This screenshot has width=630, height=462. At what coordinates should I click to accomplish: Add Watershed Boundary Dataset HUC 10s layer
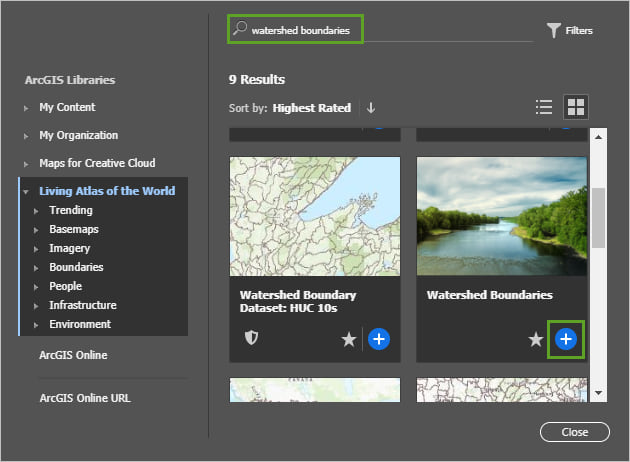click(379, 339)
